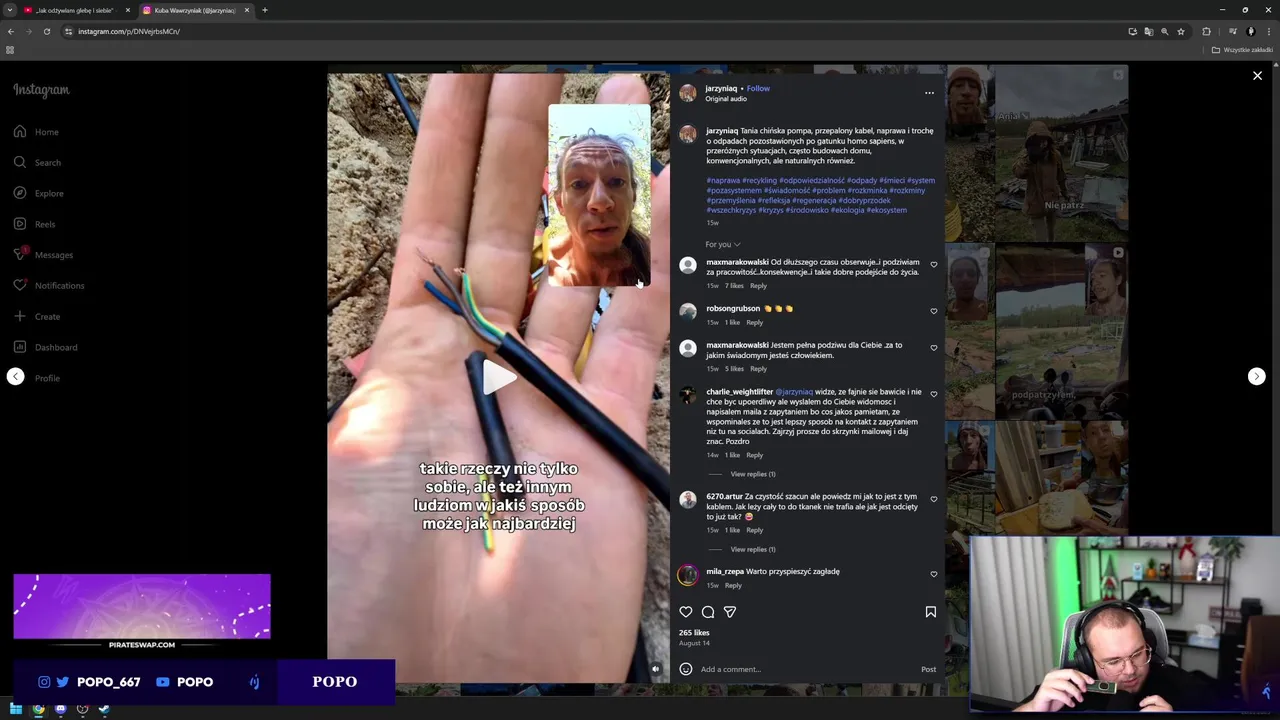The image size is (1280, 720).
Task: Click the Post comment button
Action: pyautogui.click(x=928, y=669)
